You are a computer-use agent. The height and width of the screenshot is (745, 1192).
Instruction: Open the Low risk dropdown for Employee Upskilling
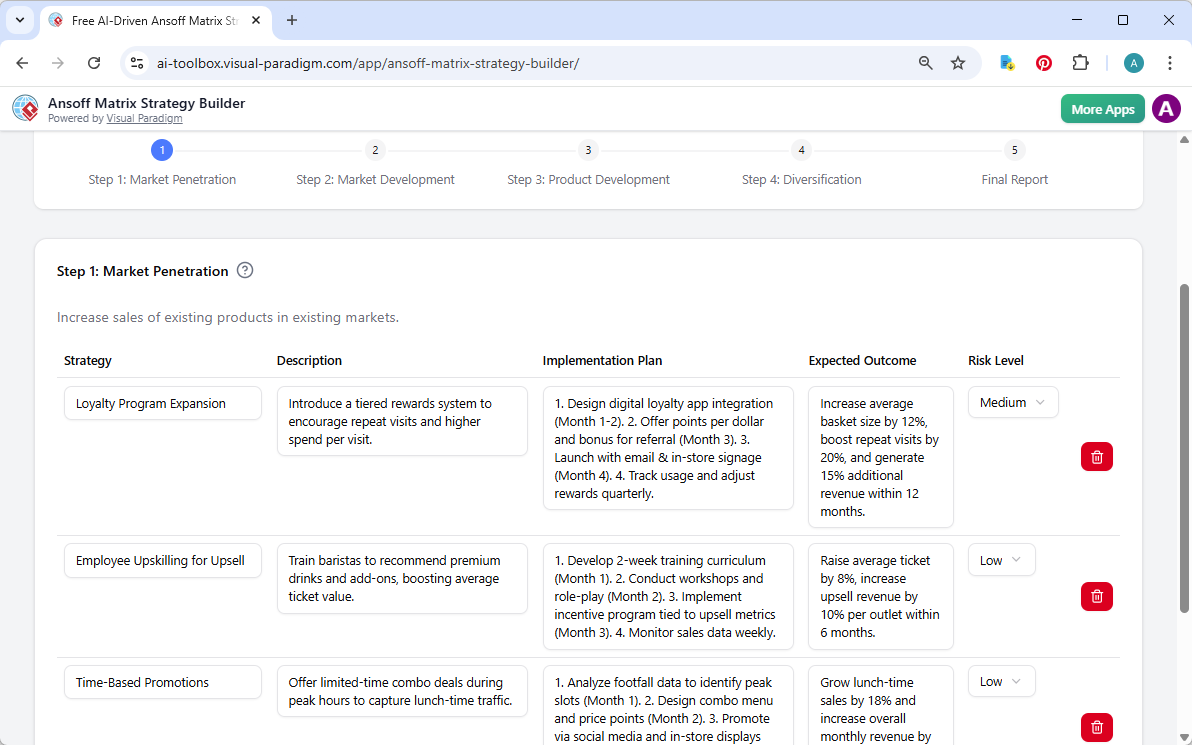pyautogui.click(x=1001, y=559)
